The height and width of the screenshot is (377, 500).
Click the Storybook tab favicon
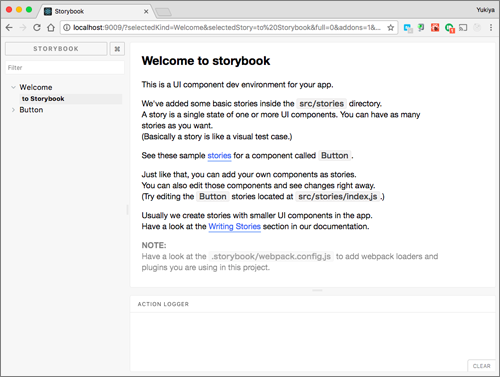48,11
